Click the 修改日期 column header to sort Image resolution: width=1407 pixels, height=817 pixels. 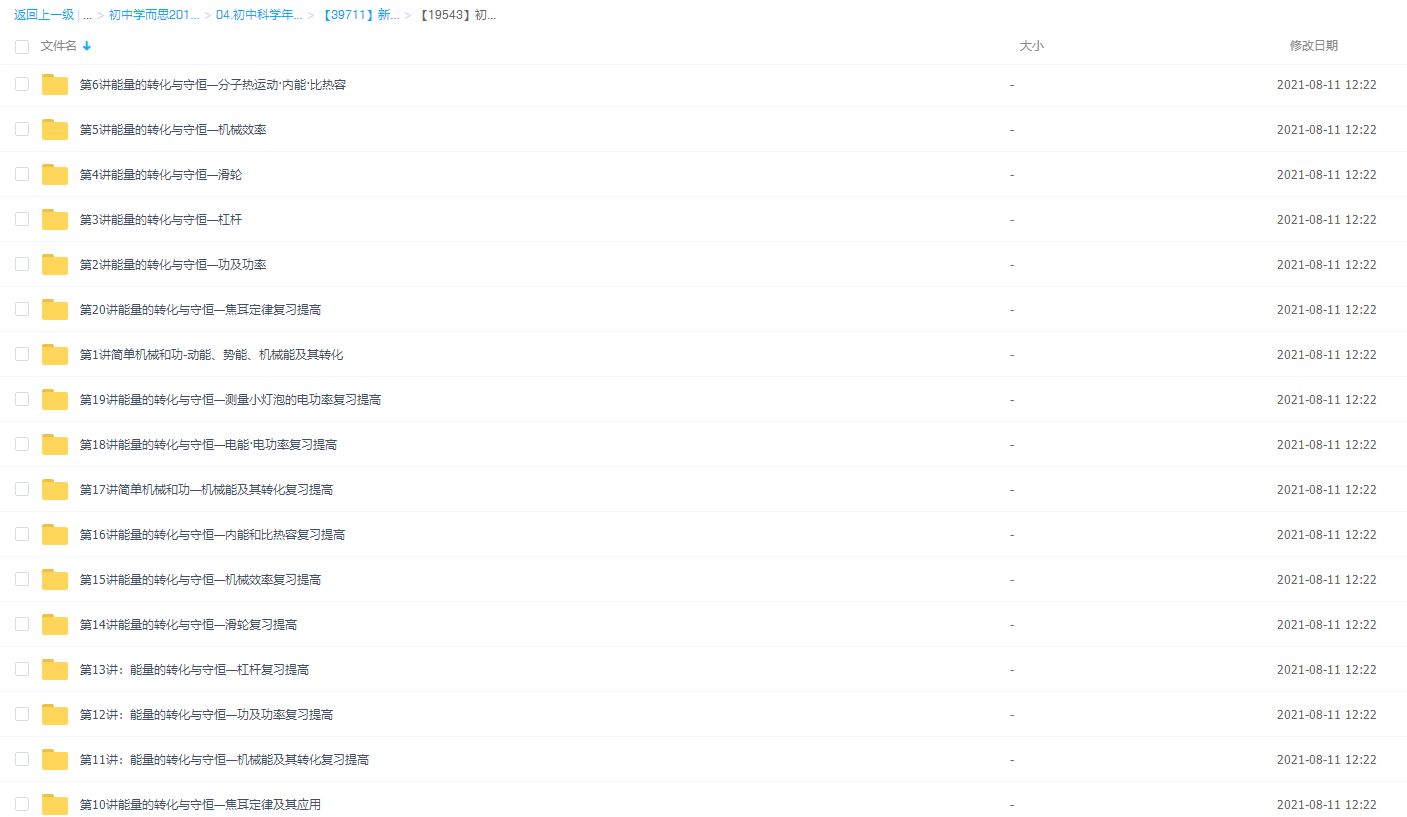point(1313,45)
